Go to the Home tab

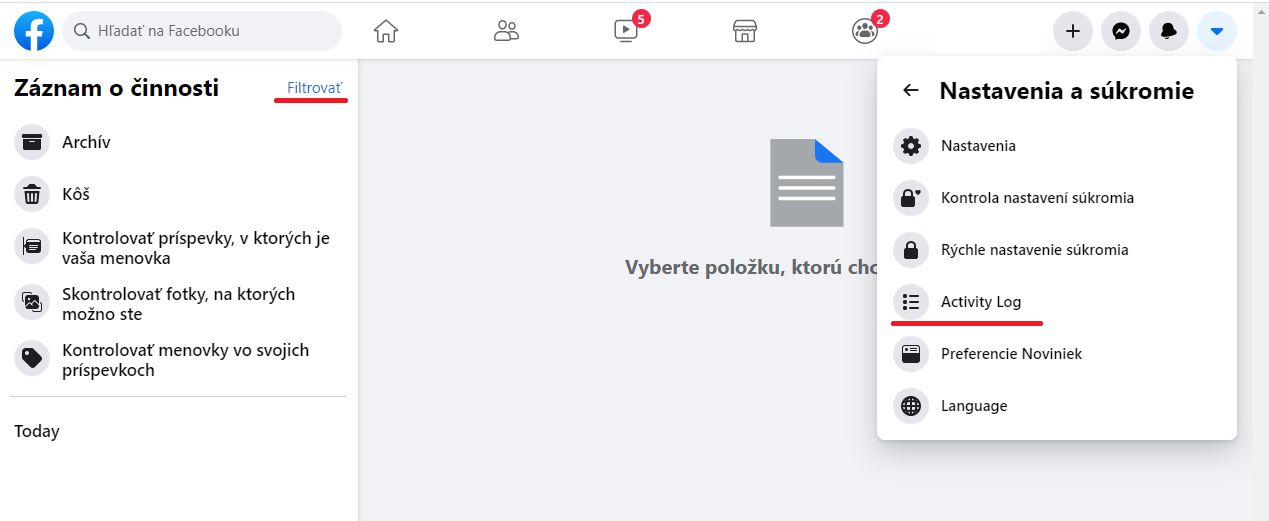[x=386, y=31]
